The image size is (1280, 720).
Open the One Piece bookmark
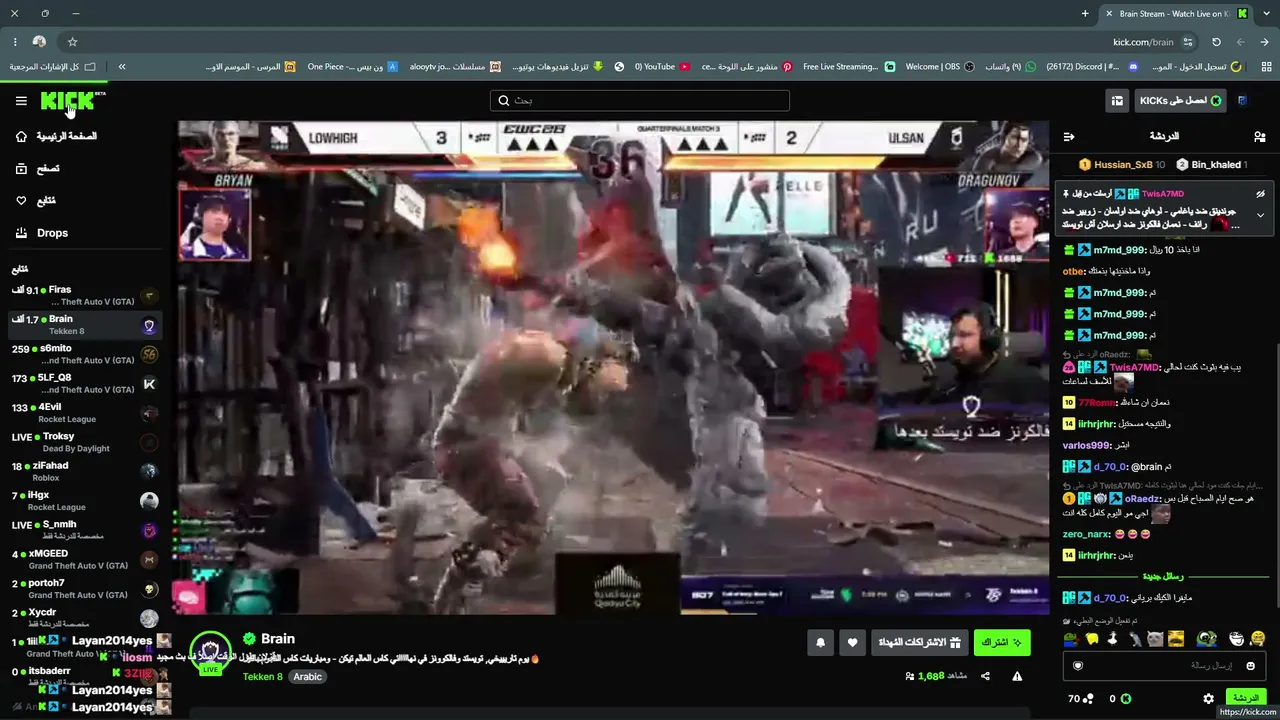[353, 67]
